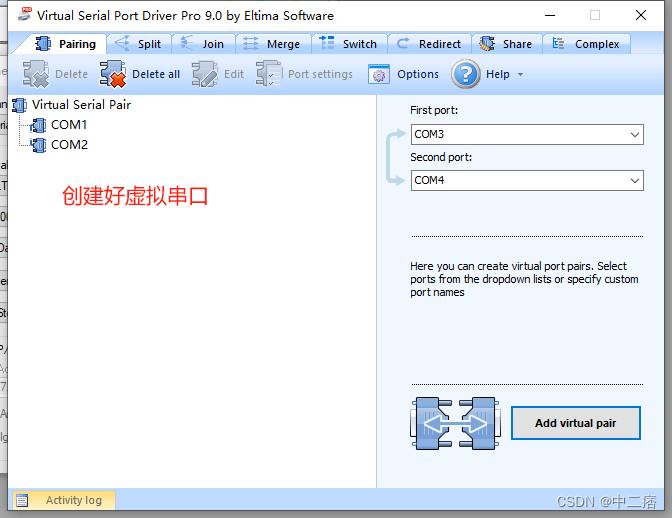Click the paired connectors illustration icon

(x=455, y=423)
